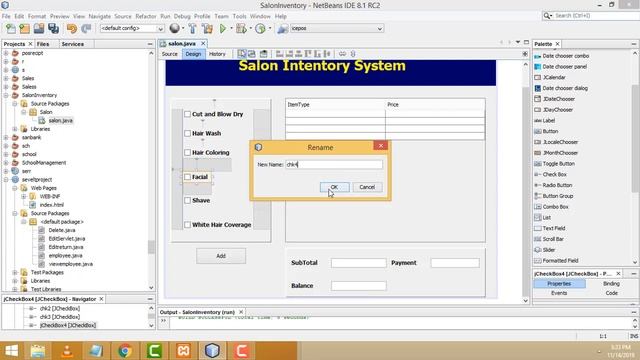
Task: Create a new file from toolbar
Action: point(11,29)
